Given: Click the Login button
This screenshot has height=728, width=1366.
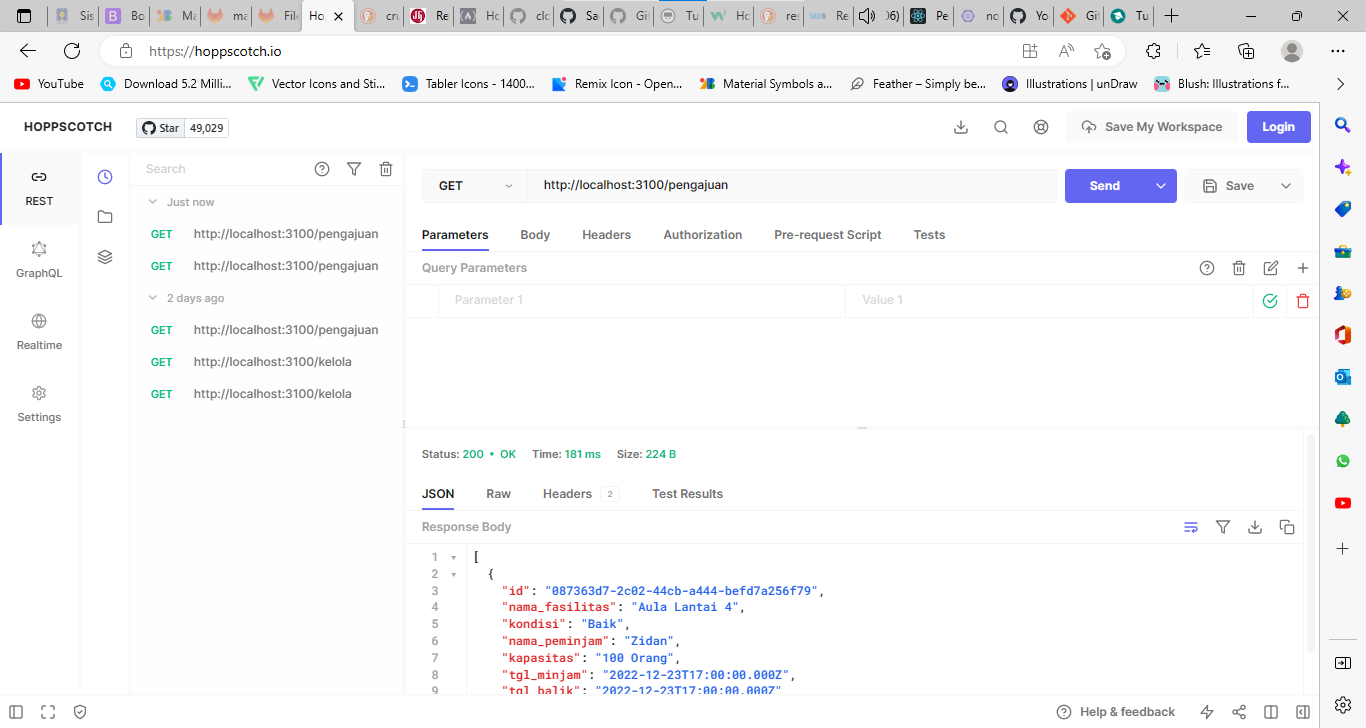Looking at the screenshot, I should (x=1278, y=126).
